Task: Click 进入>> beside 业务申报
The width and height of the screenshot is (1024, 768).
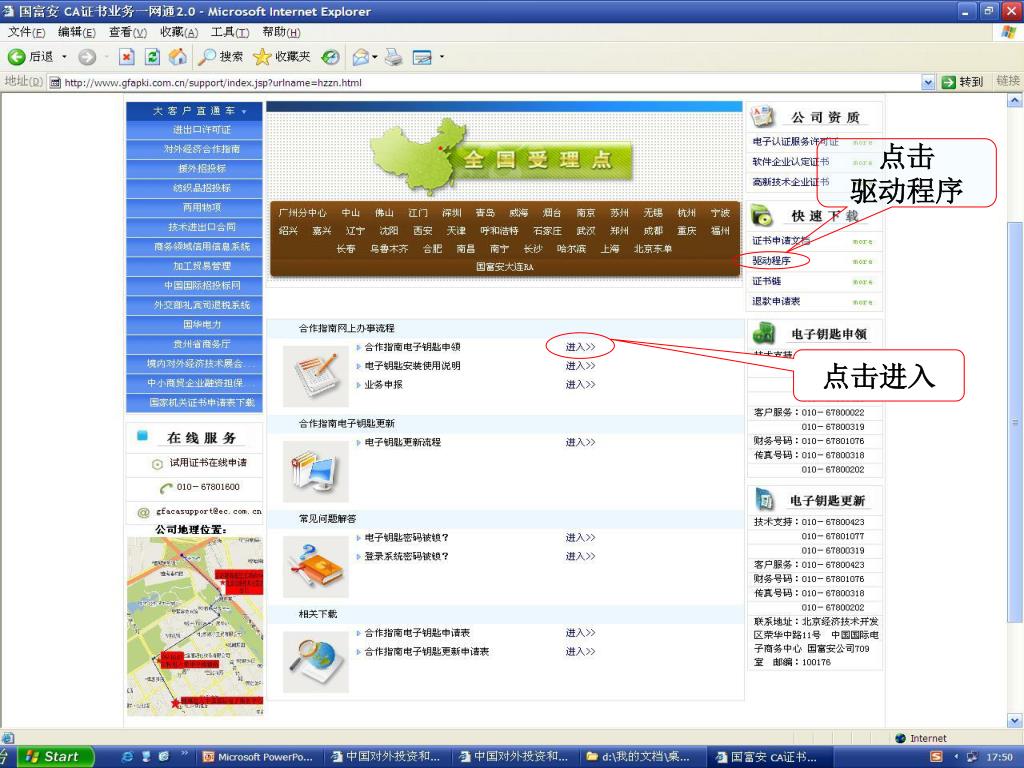Action: tap(580, 385)
